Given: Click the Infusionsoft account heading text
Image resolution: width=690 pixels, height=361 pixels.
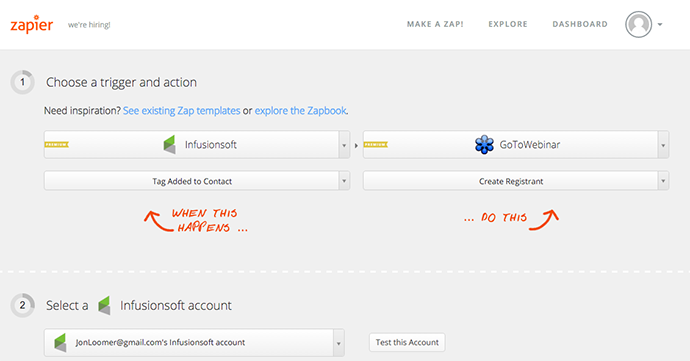Looking at the screenshot, I should [x=176, y=305].
